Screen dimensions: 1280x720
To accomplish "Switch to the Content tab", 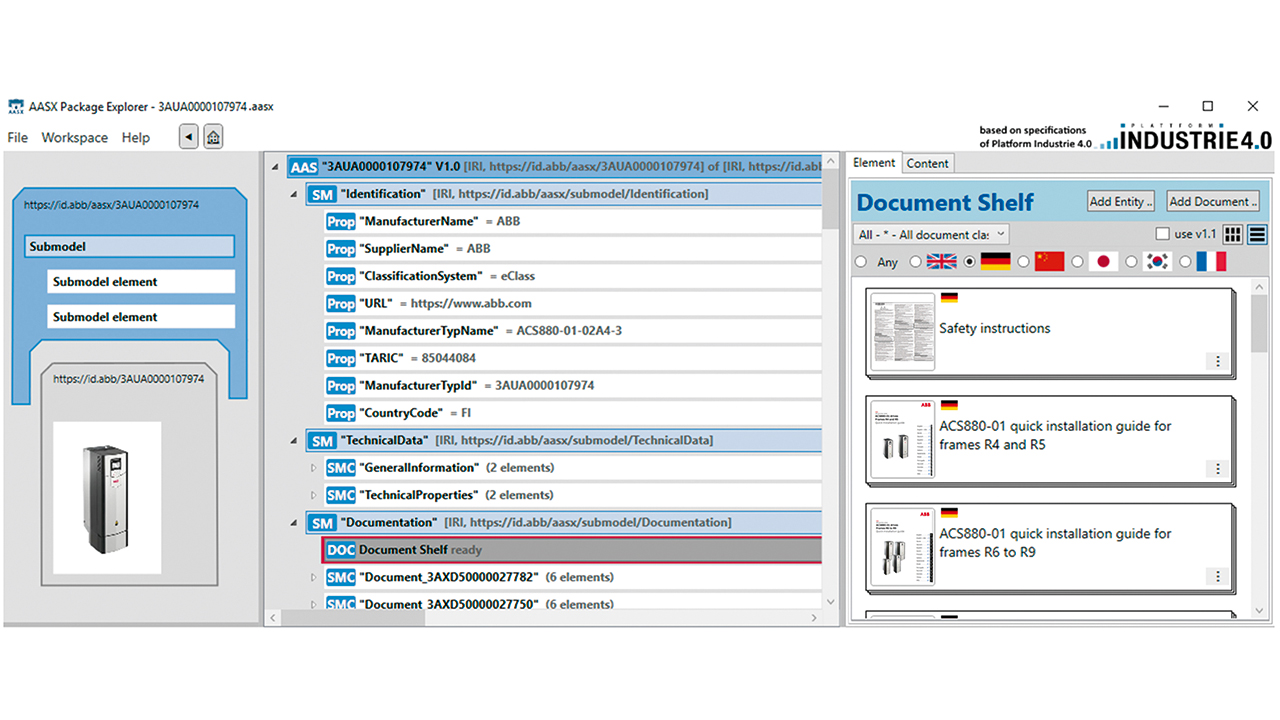I will [928, 163].
